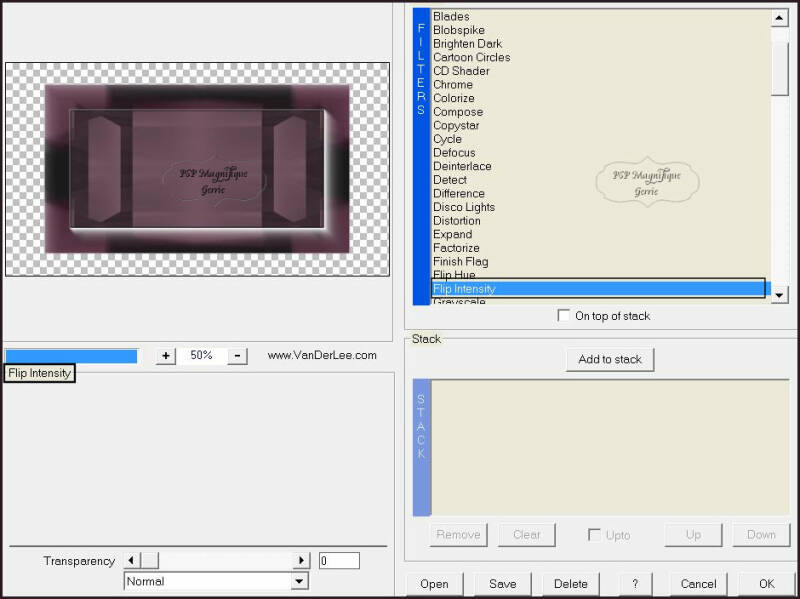Image resolution: width=800 pixels, height=599 pixels.
Task: Click the Save button
Action: [x=503, y=584]
